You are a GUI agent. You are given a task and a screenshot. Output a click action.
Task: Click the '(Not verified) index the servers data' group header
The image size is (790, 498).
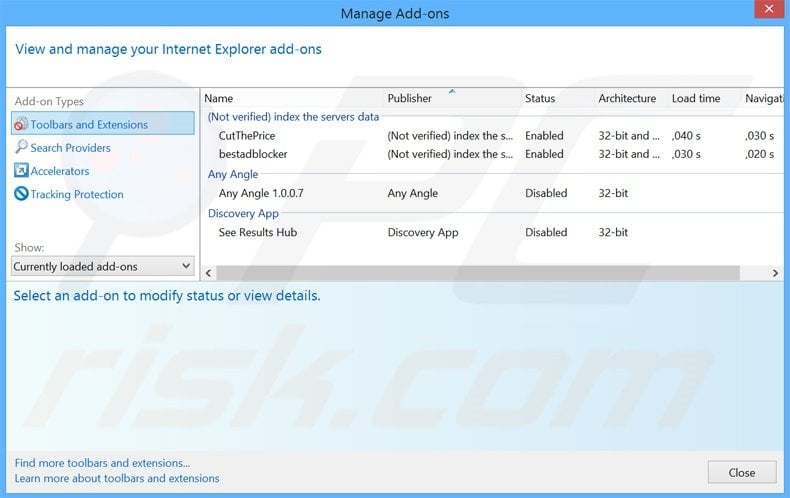point(293,117)
